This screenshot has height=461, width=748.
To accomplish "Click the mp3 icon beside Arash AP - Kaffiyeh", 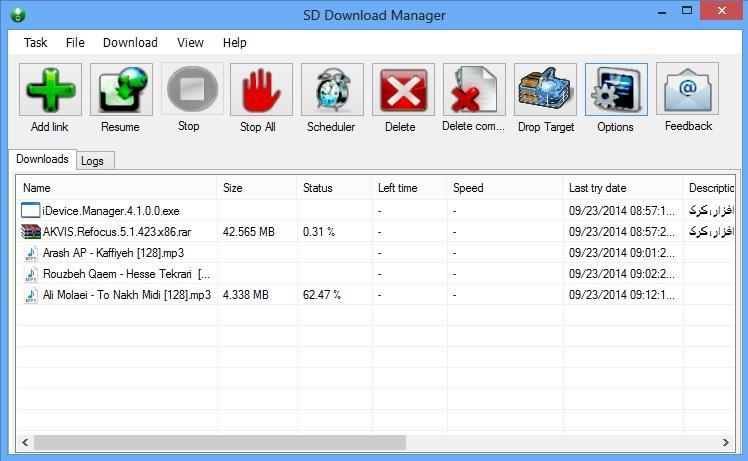I will (x=31, y=253).
